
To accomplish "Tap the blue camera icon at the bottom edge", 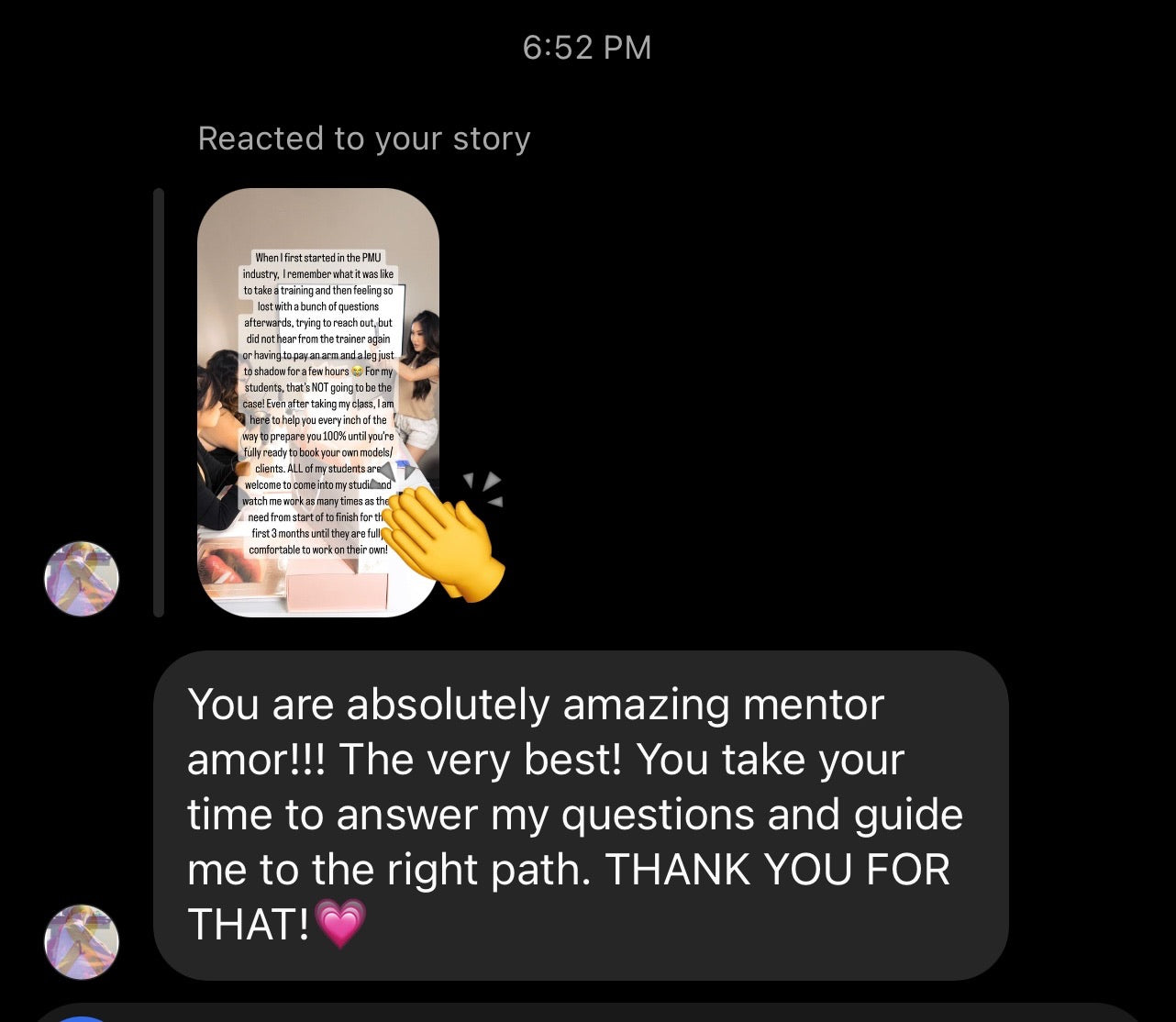I will click(83, 1017).
